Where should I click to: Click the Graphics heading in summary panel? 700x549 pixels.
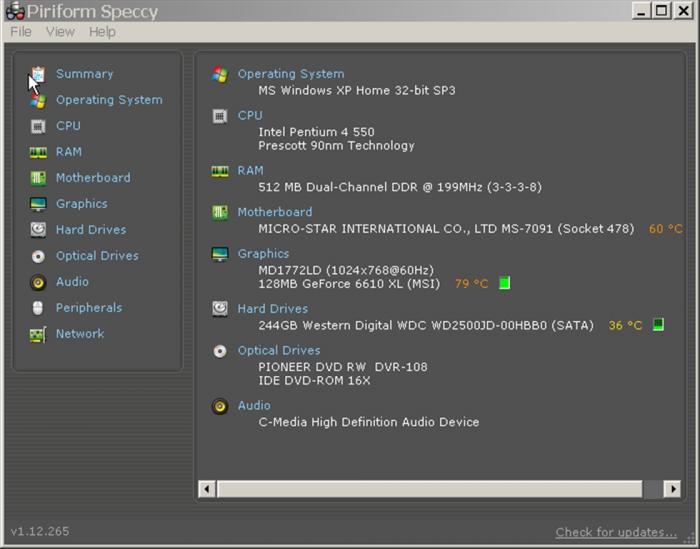tap(263, 254)
